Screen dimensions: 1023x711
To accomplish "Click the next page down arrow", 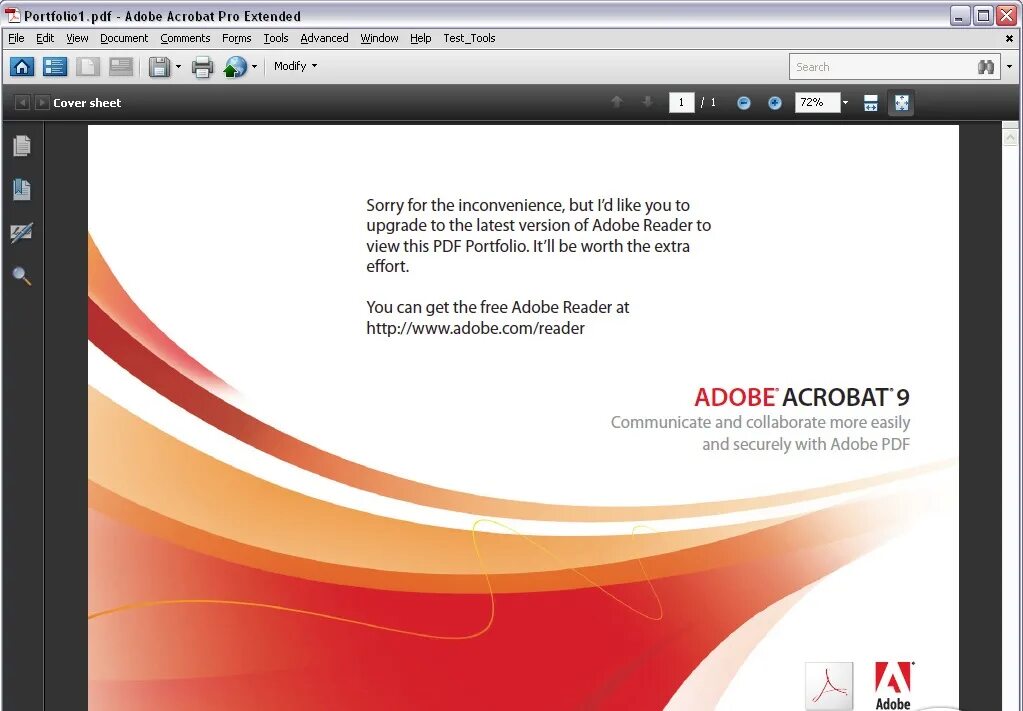I will coord(647,102).
